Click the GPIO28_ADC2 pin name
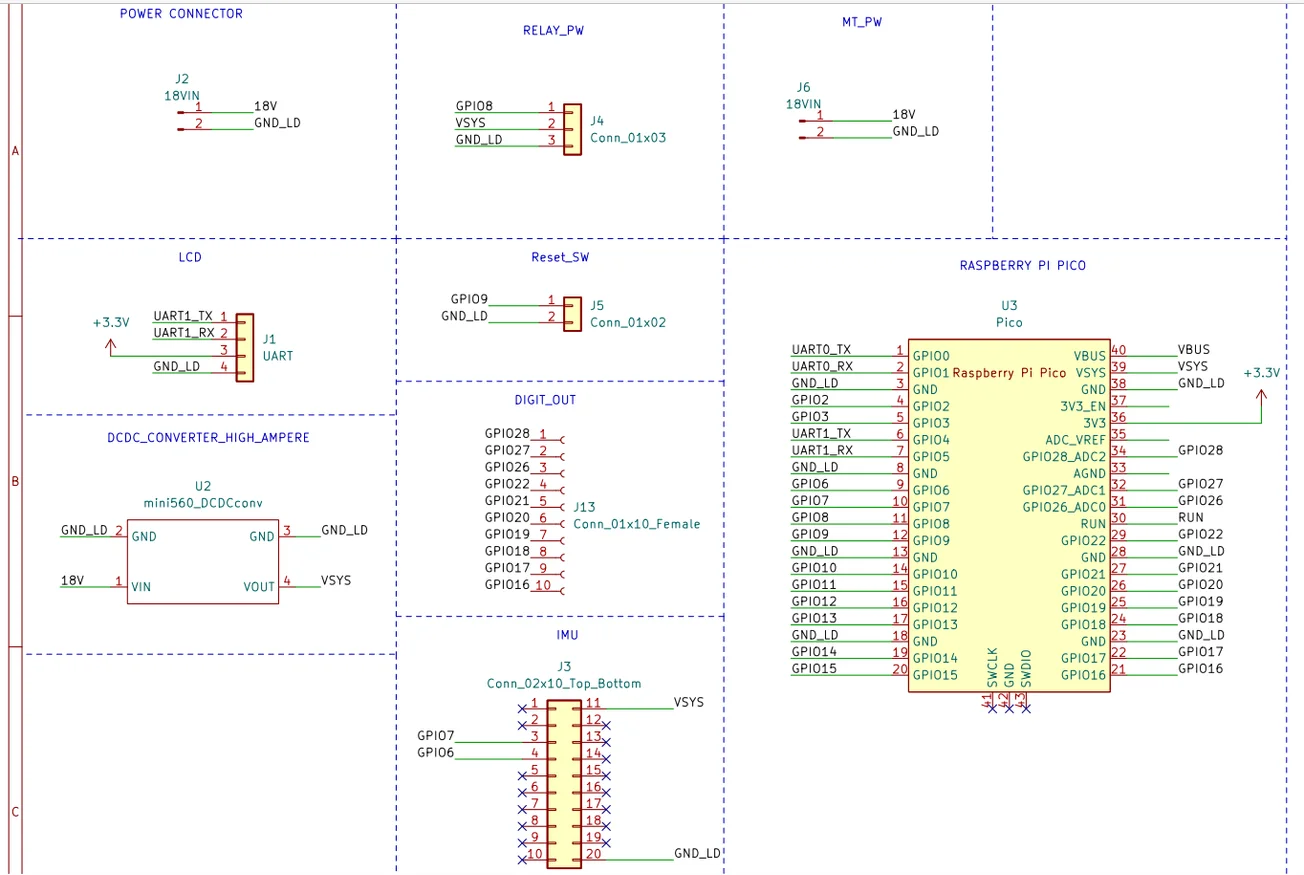 1065,456
